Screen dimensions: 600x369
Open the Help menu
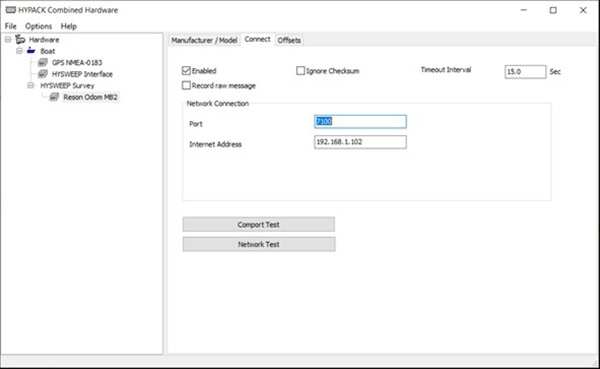(68, 26)
